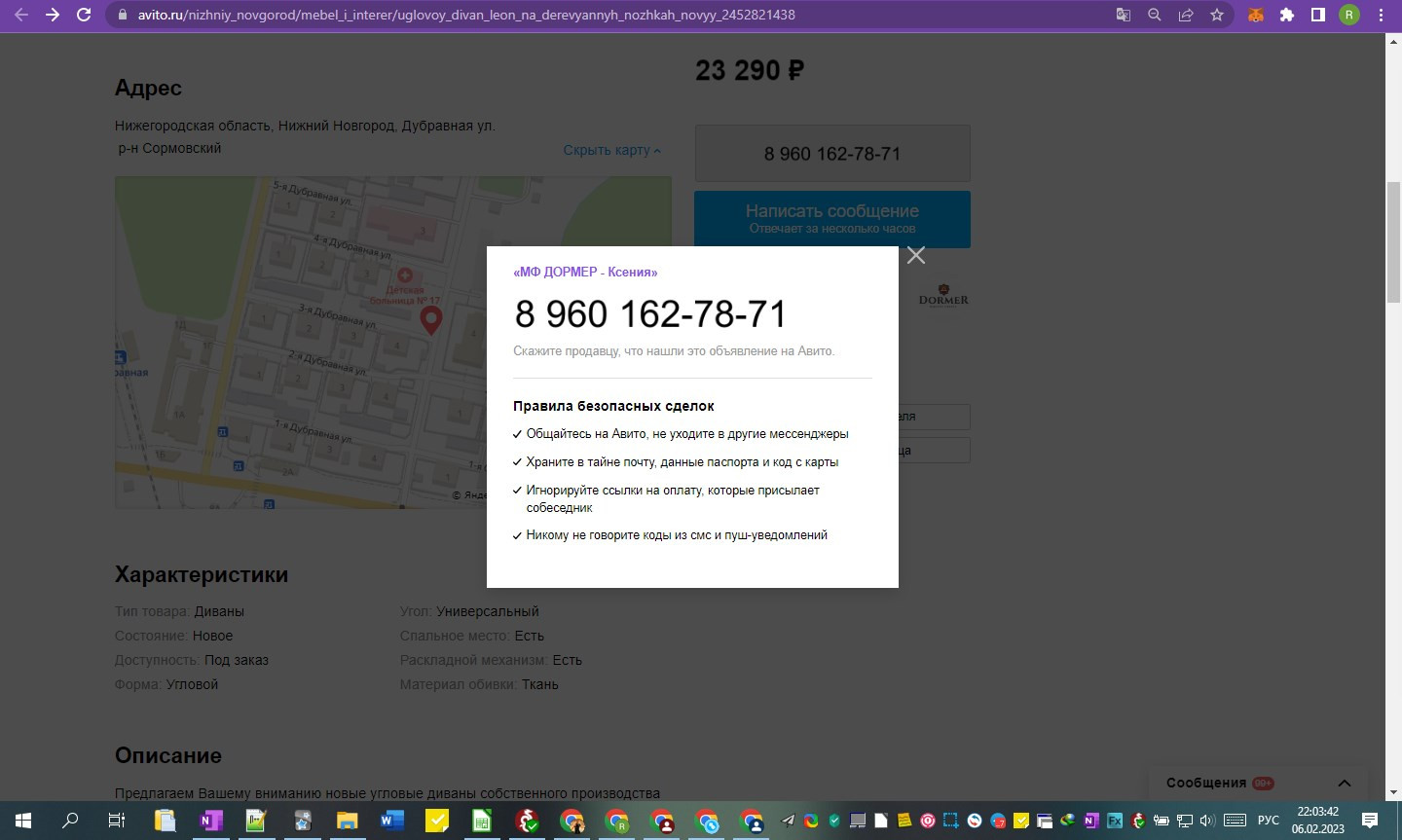Click the large 8 960 162-78-71 number in popup
Viewport: 1402px width, 840px height.
tap(650, 314)
